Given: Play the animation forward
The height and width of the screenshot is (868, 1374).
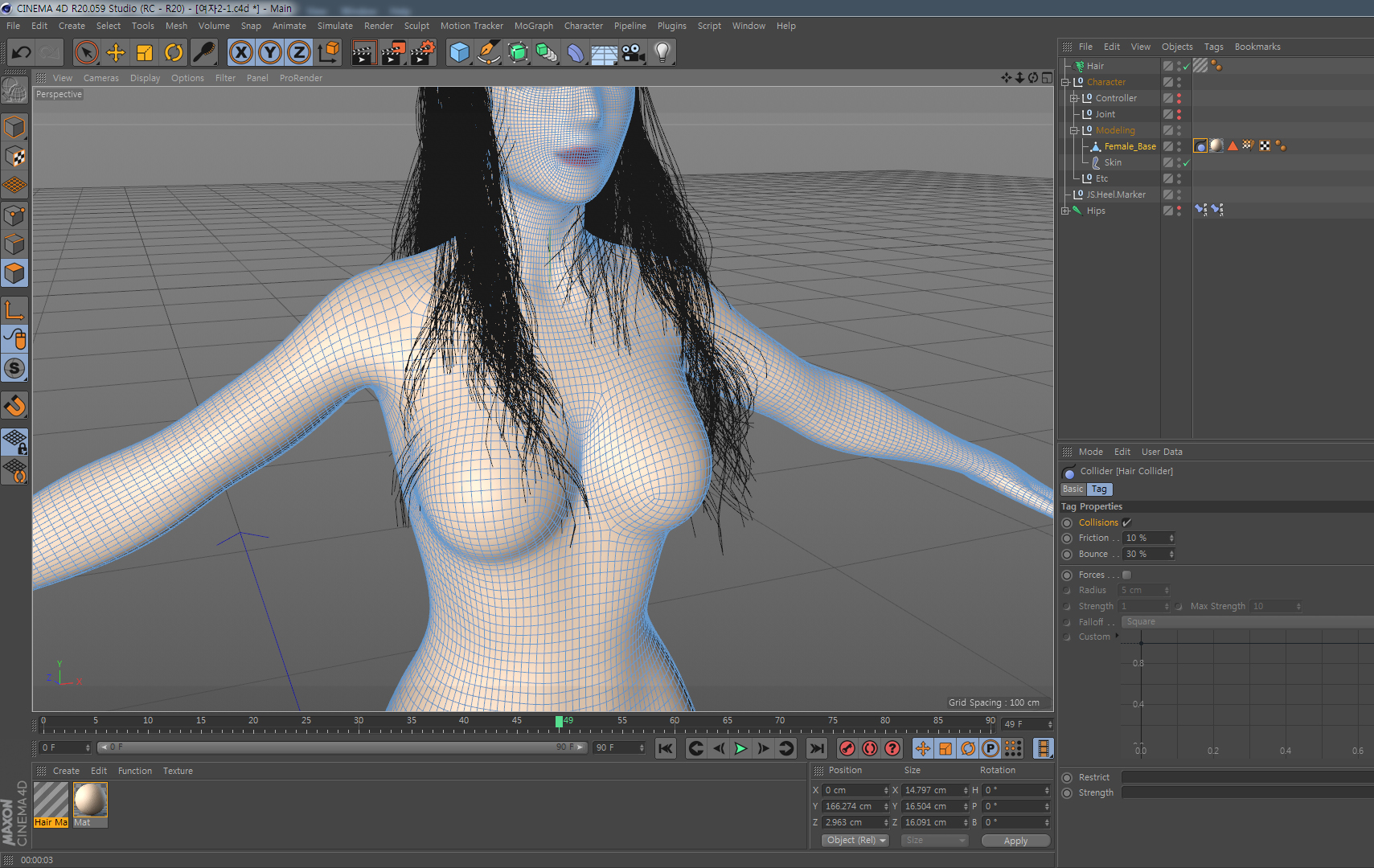Looking at the screenshot, I should pyautogui.click(x=740, y=748).
